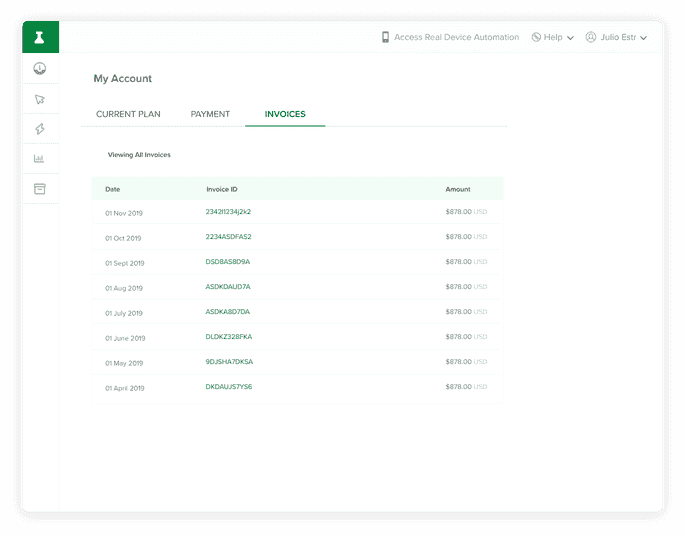Switch to the Payment tab
This screenshot has width=685, height=536.
210,114
